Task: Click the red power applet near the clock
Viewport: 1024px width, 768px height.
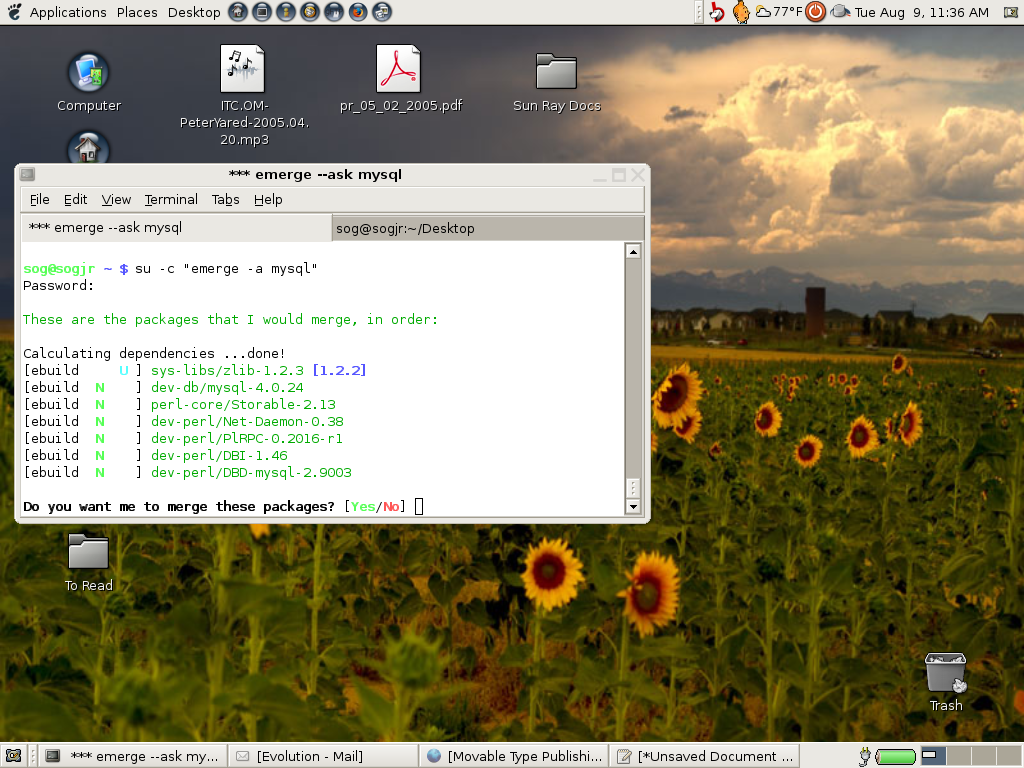Action: (x=816, y=12)
